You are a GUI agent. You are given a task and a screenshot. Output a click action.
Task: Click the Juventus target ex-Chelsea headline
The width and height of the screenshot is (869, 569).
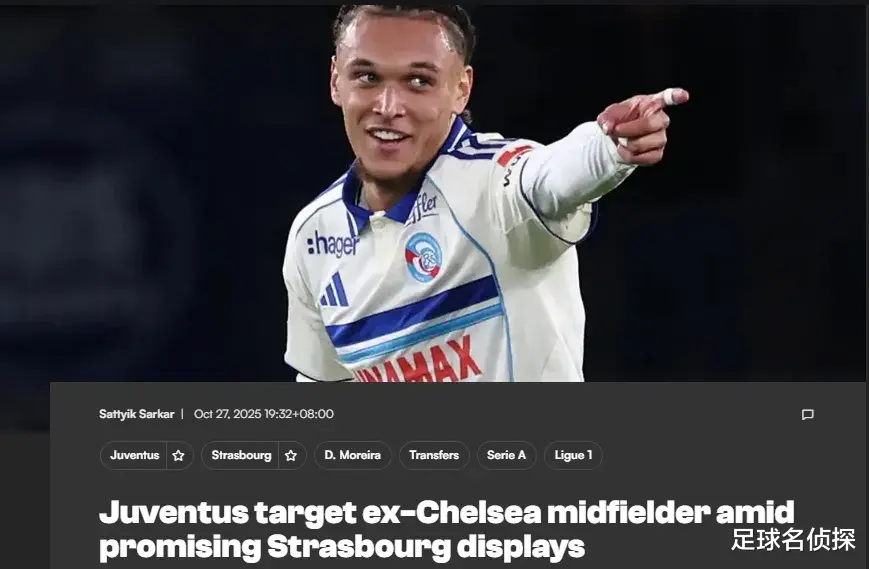pos(446,512)
